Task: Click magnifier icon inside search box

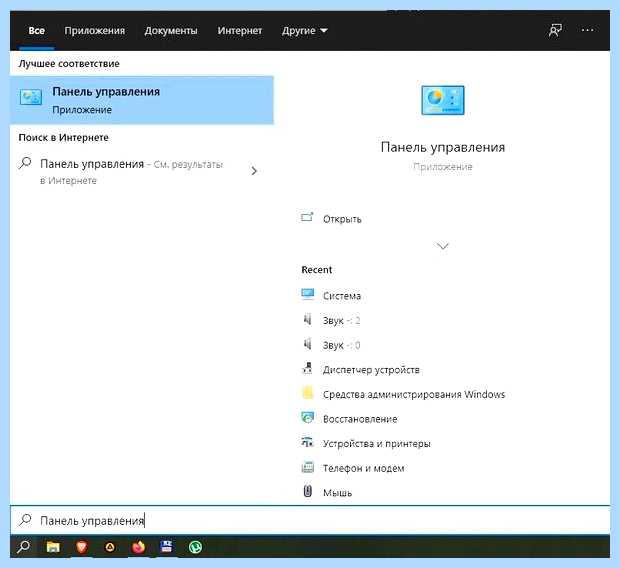Action: point(25,519)
